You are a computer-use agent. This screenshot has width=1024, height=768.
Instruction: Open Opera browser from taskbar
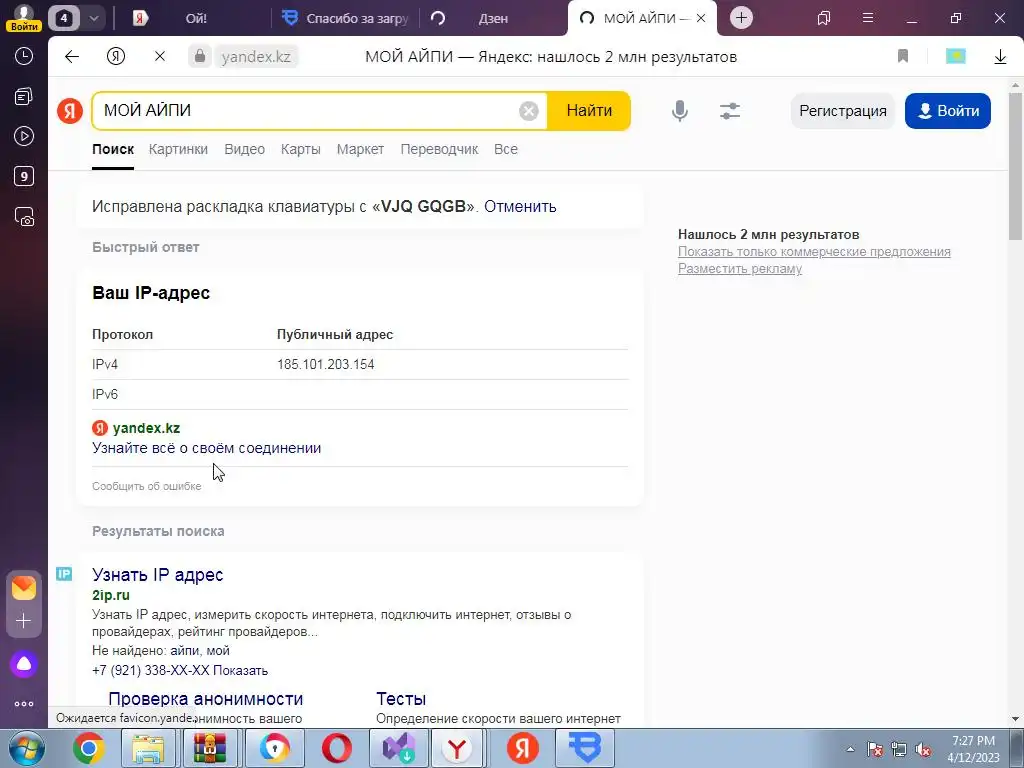336,748
